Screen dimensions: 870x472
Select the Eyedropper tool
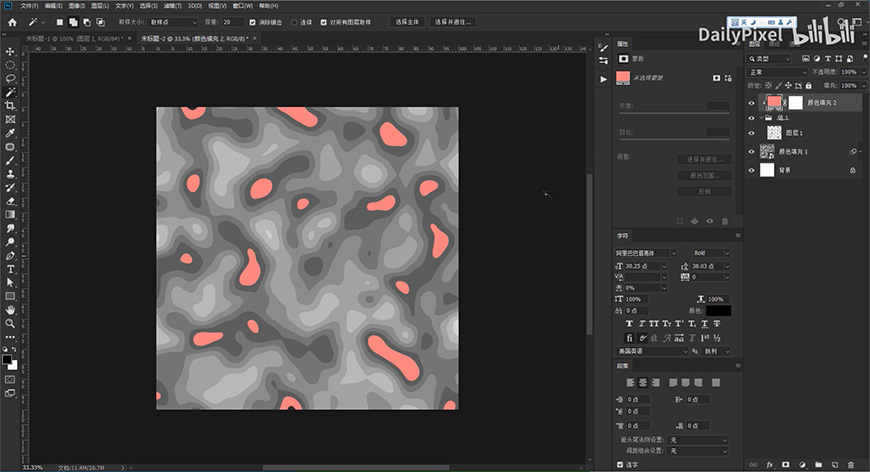[10, 132]
